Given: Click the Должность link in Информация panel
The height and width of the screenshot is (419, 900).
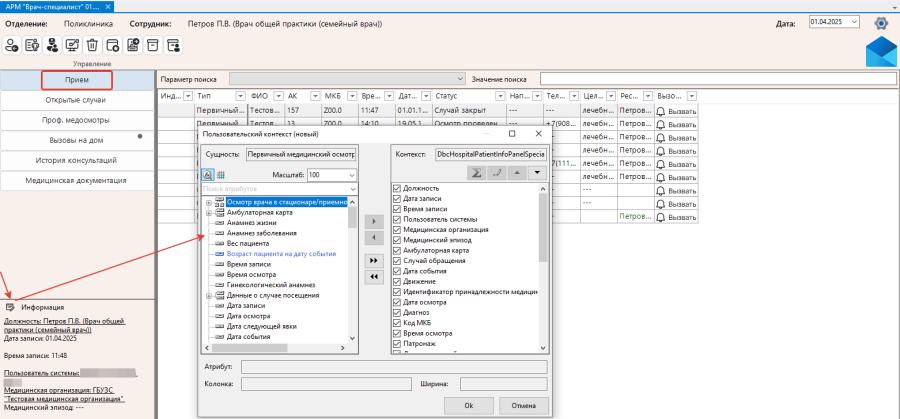Looking at the screenshot, I should pyautogui.click(x=64, y=325).
